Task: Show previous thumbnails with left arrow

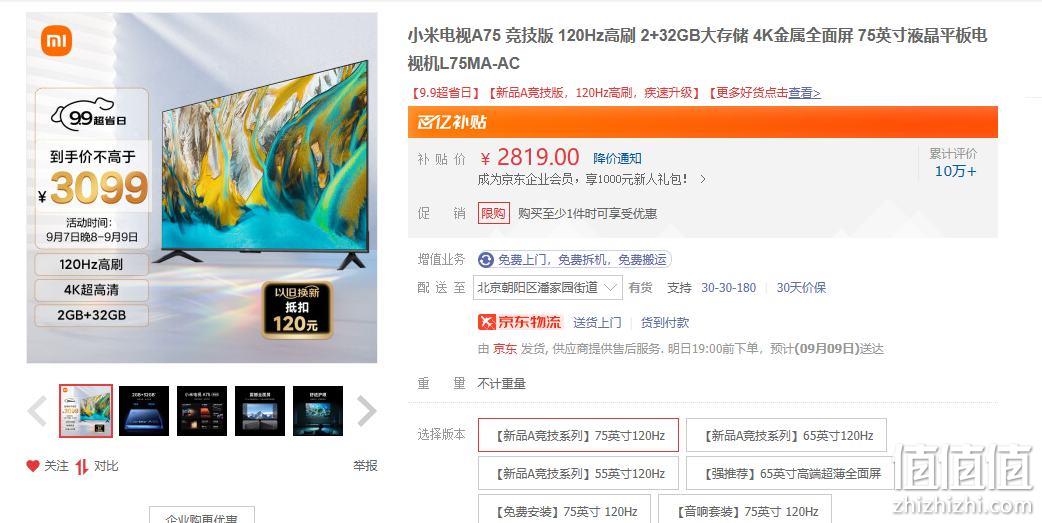Action: tap(37, 411)
